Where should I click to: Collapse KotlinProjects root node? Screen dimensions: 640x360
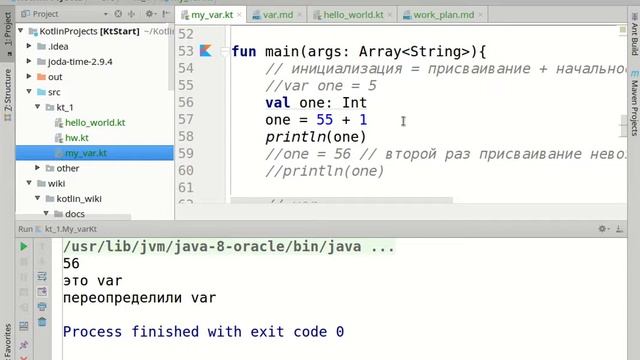[x=21, y=31]
